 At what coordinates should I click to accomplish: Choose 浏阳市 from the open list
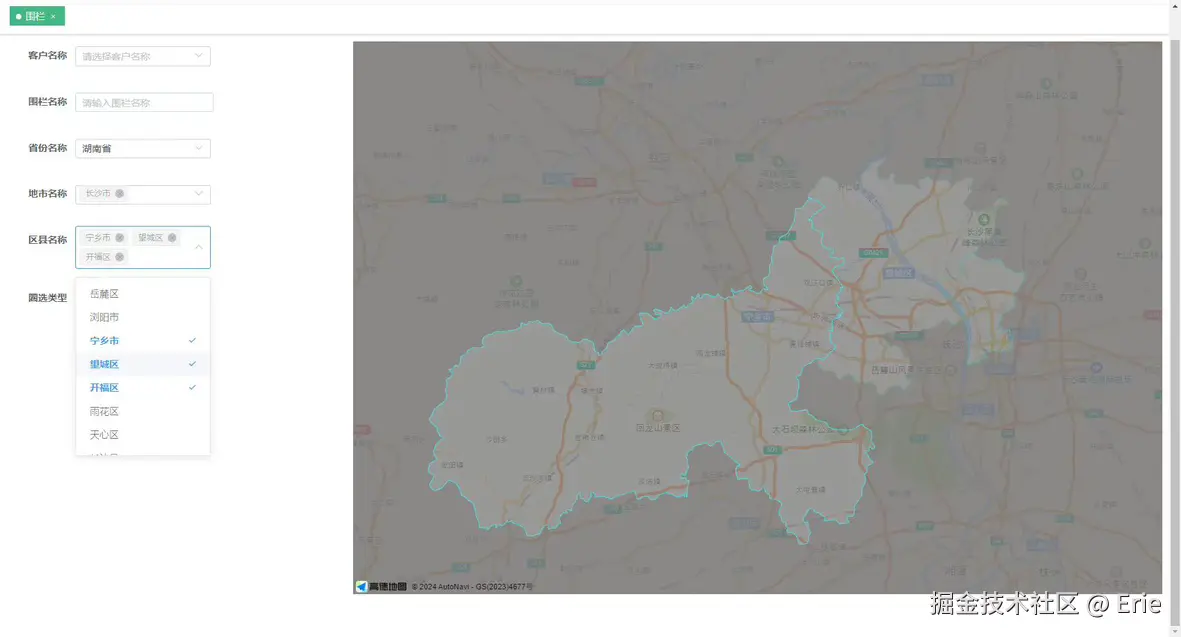[104, 316]
